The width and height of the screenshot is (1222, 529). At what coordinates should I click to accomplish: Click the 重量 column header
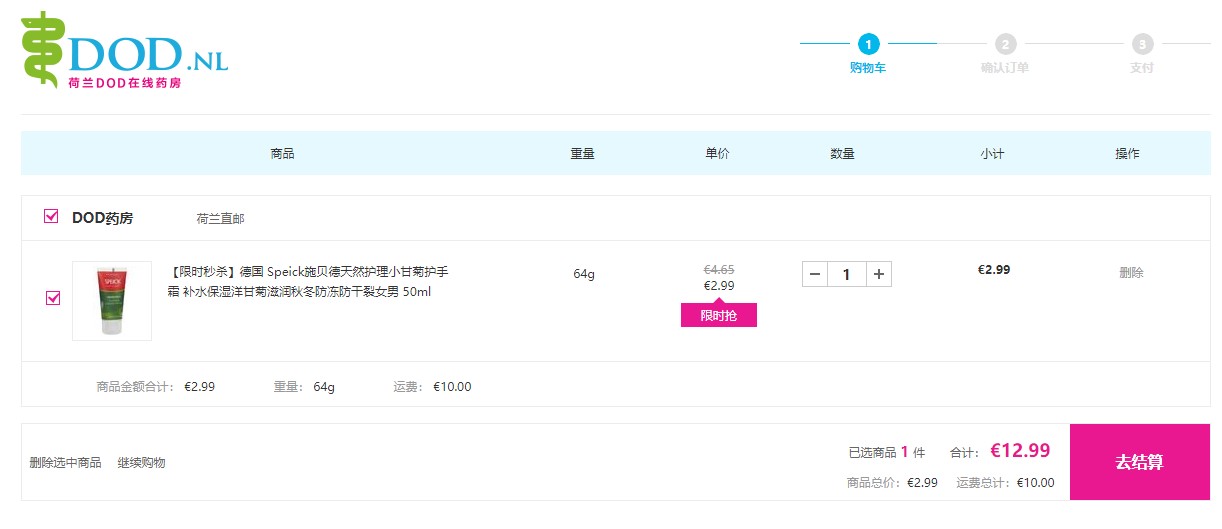coord(583,154)
